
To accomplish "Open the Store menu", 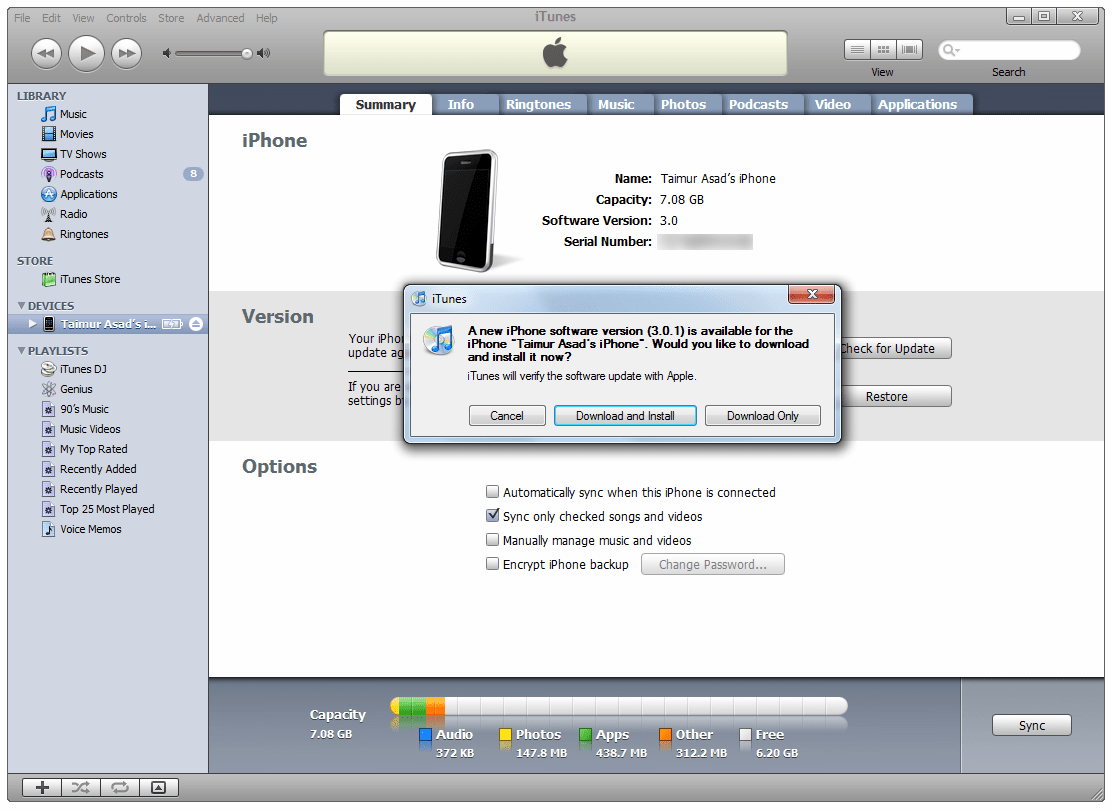I will 170,17.
